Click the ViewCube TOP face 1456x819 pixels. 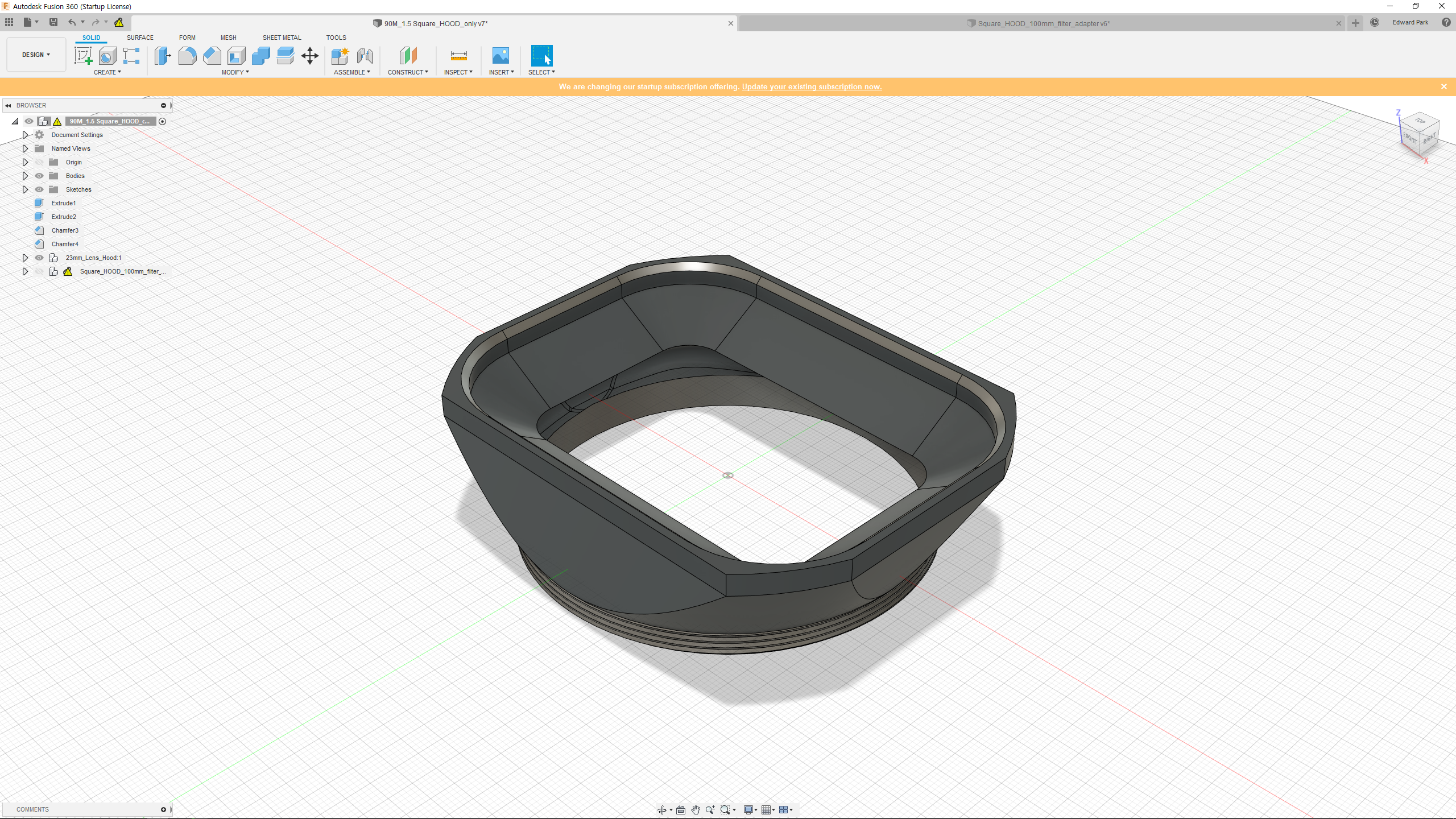point(1420,121)
